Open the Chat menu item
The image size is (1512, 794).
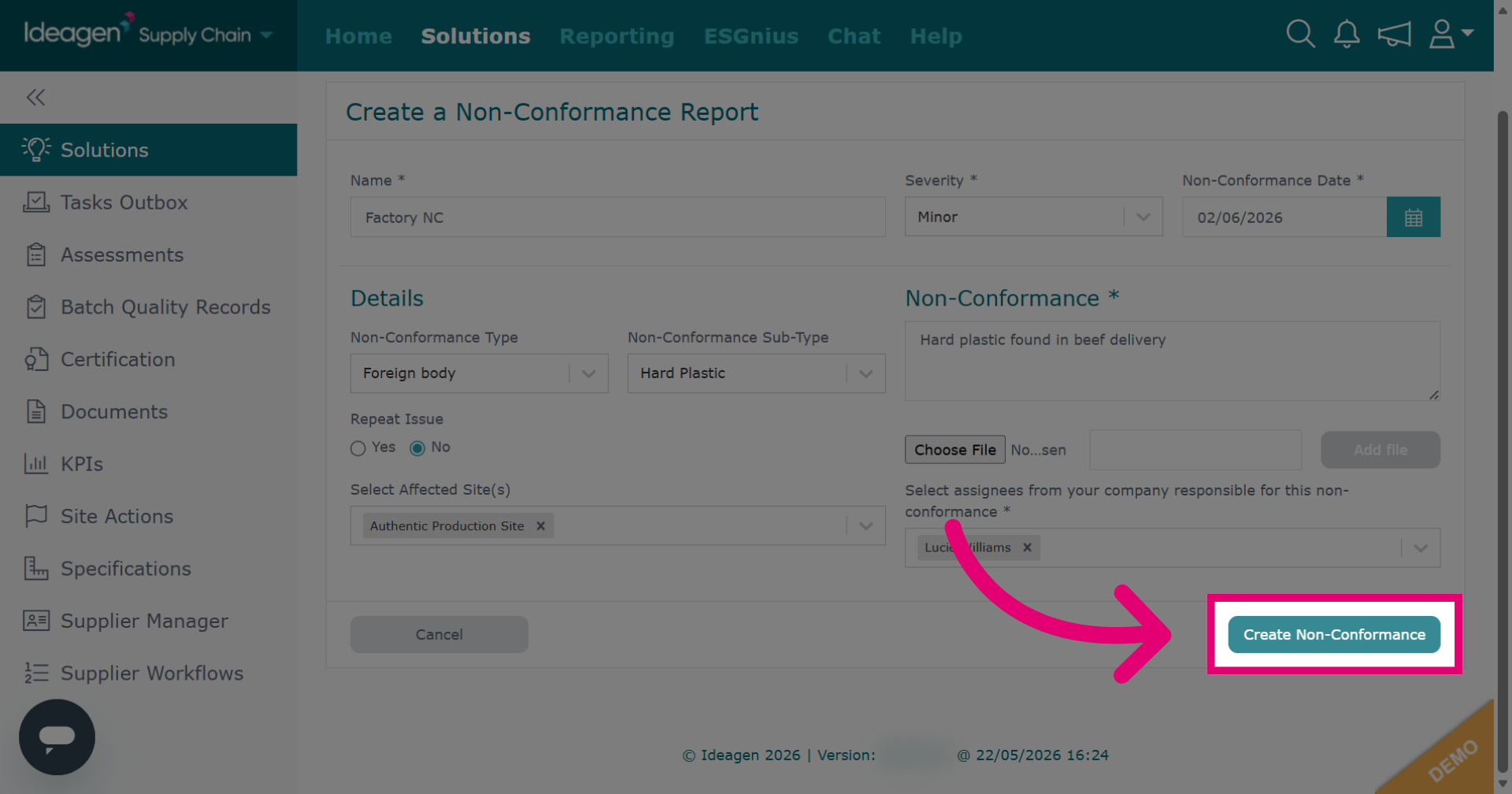854,36
